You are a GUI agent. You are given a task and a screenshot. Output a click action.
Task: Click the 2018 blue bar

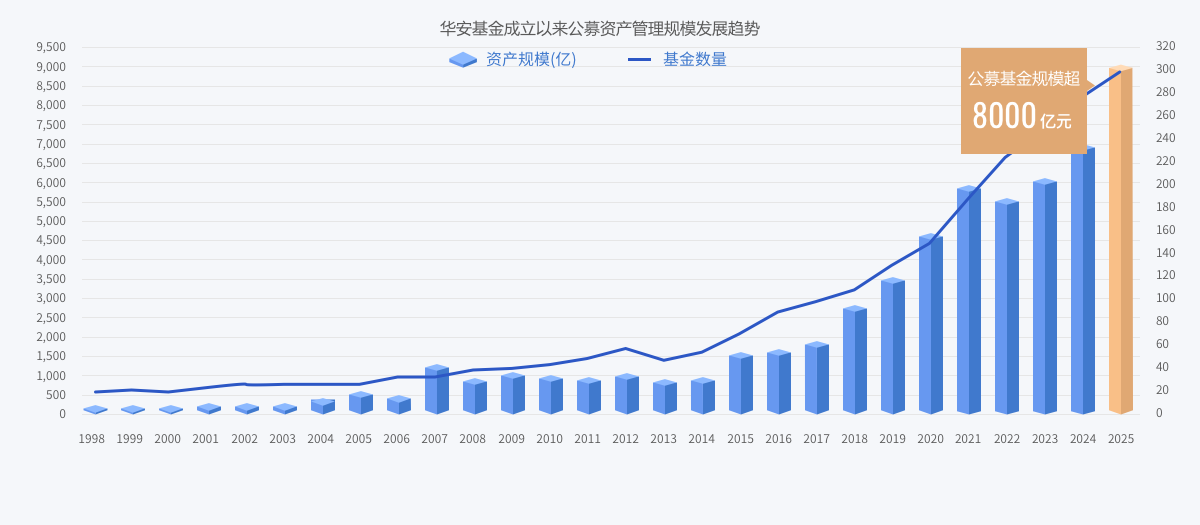(855, 360)
